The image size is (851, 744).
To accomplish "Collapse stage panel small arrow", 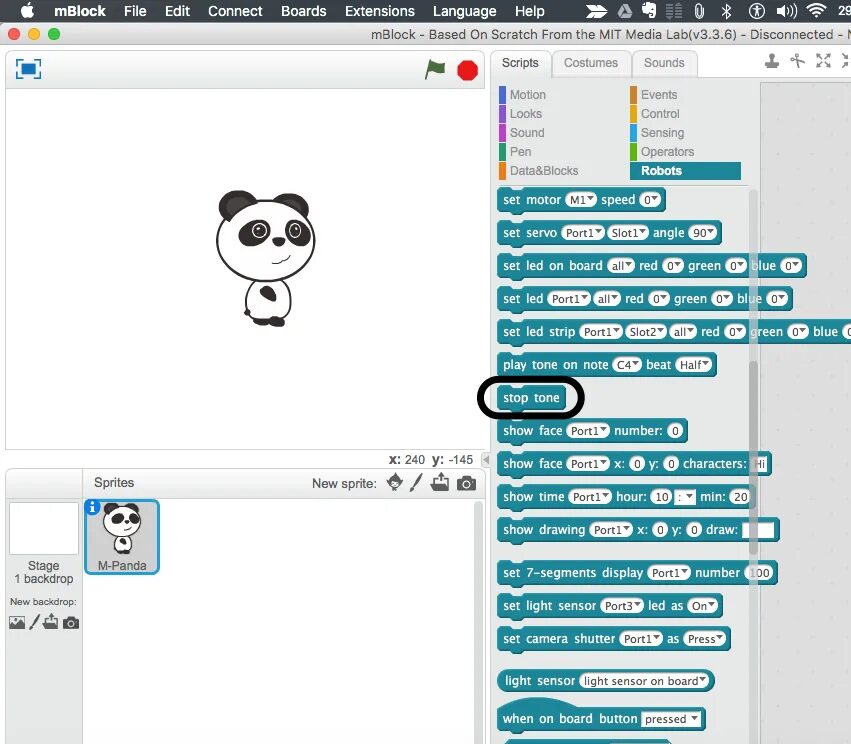I will [x=486, y=460].
